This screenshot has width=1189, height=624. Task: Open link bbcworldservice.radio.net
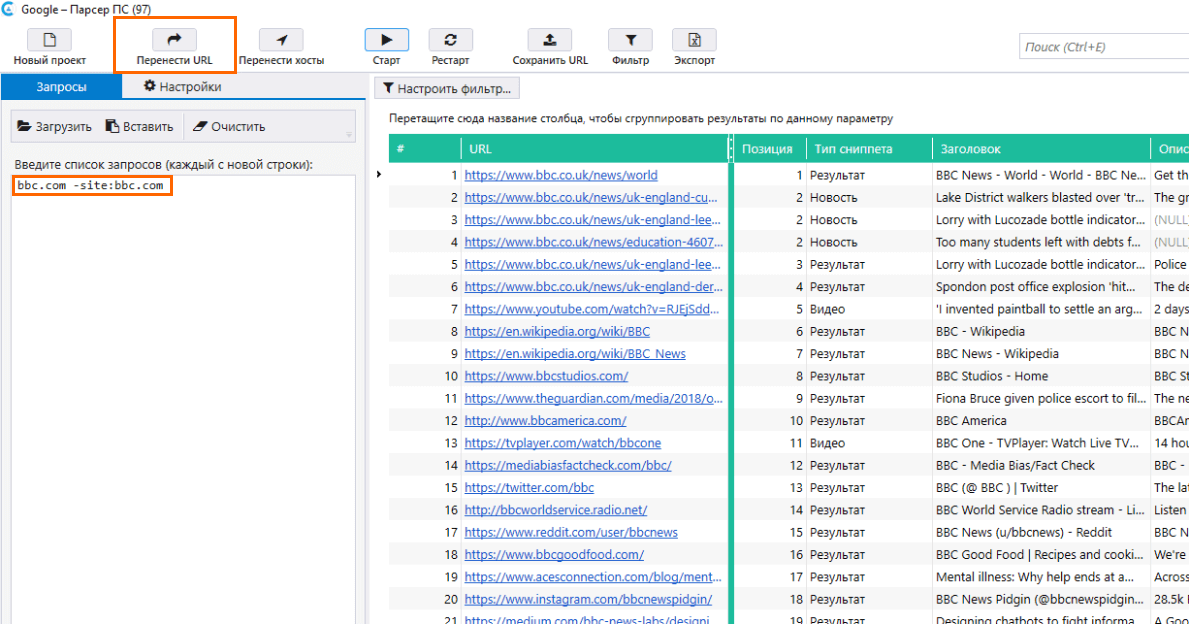pos(556,510)
